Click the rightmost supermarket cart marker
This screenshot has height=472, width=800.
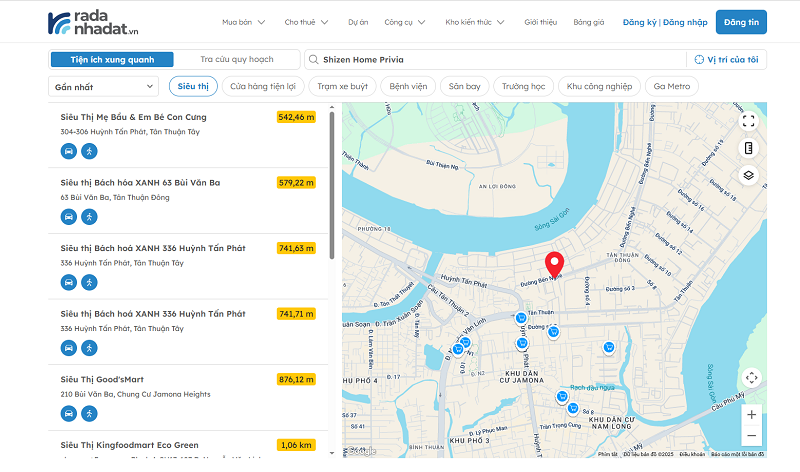tap(609, 348)
